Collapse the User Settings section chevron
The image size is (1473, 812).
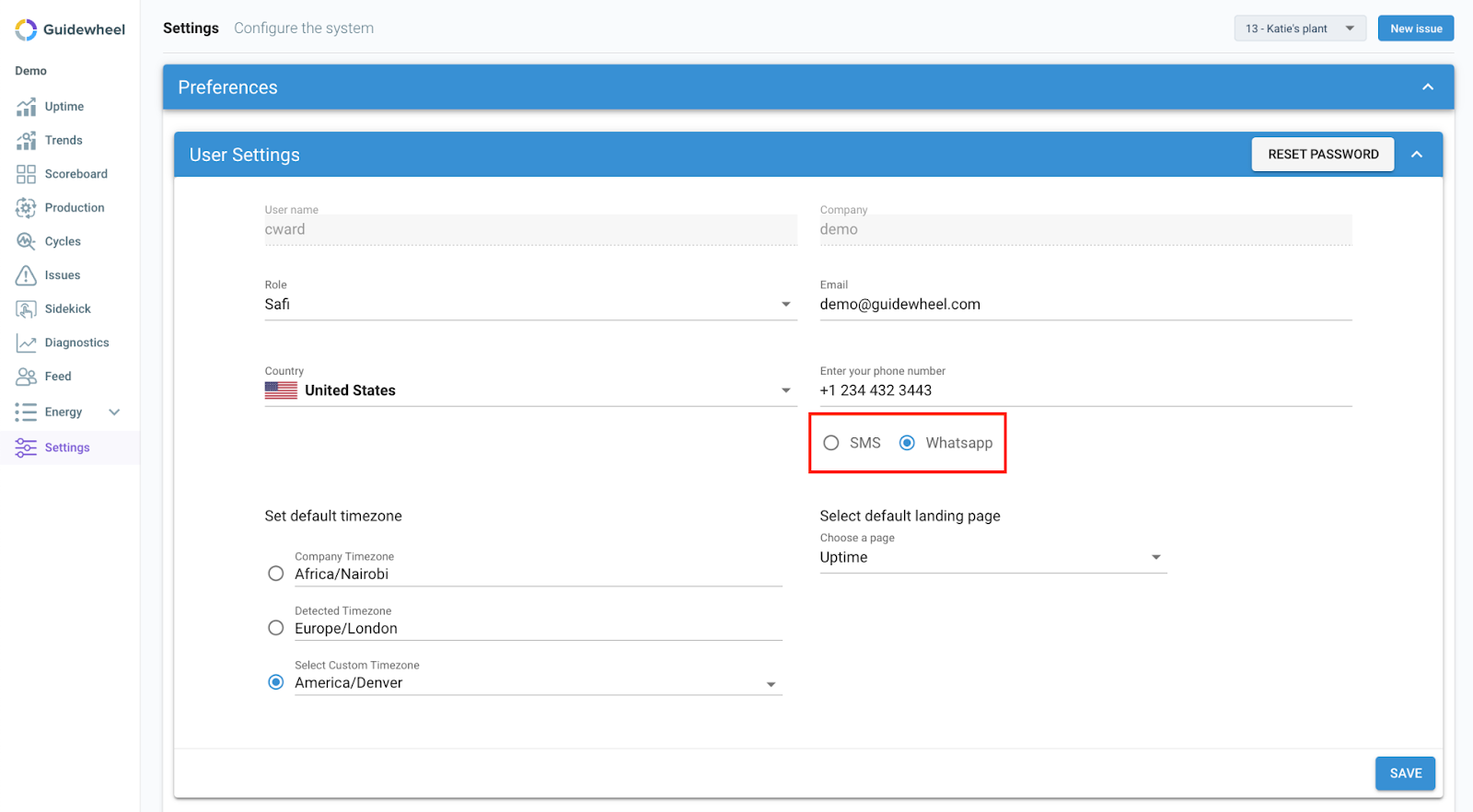click(1417, 155)
